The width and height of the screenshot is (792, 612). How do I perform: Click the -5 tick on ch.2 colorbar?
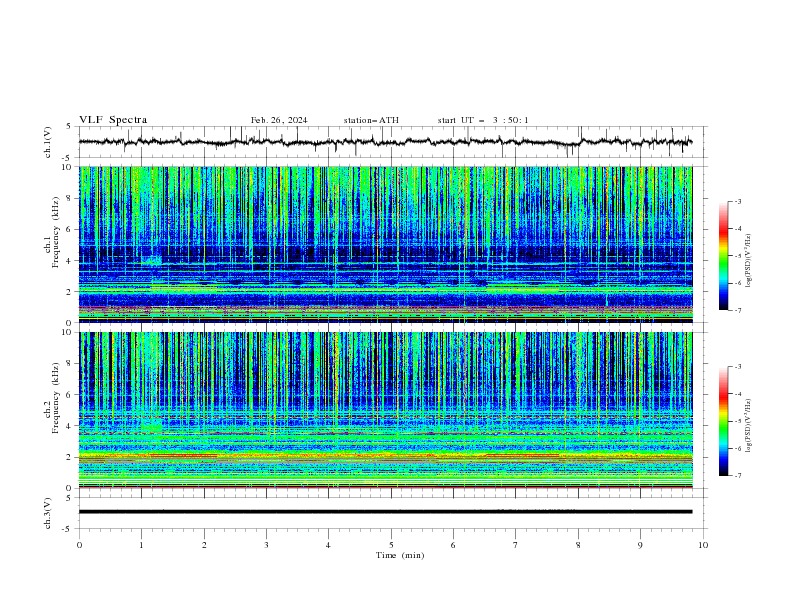(737, 421)
